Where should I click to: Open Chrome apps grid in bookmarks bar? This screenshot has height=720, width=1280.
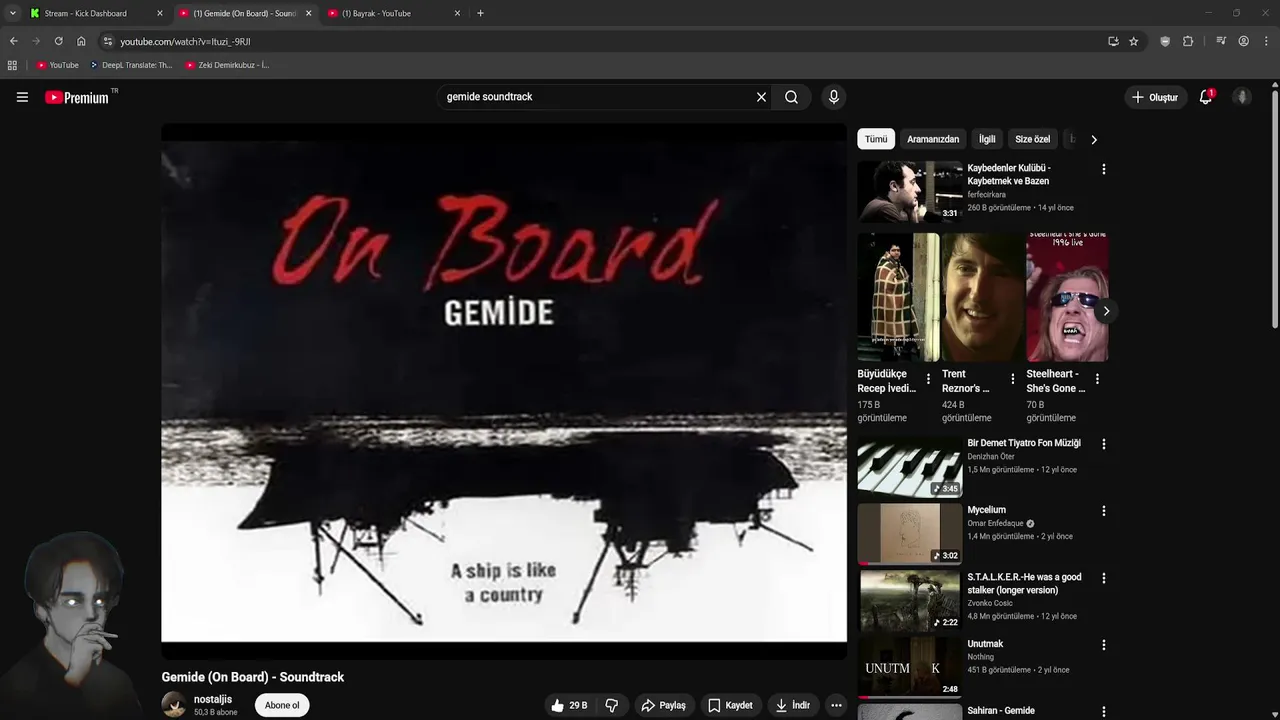(12, 65)
